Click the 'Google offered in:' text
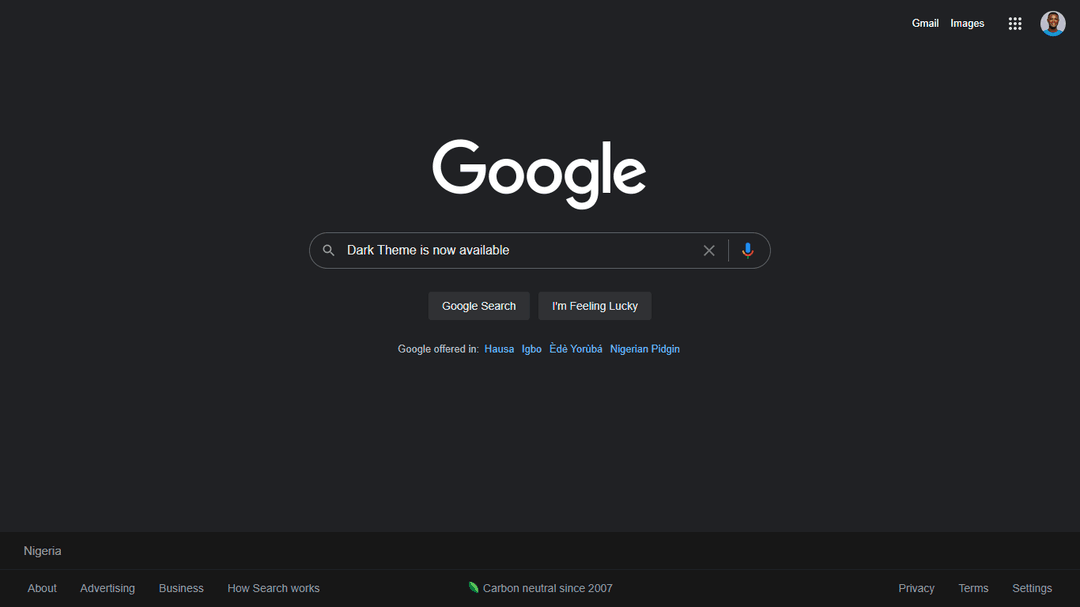Viewport: 1080px width, 607px height. click(x=438, y=349)
